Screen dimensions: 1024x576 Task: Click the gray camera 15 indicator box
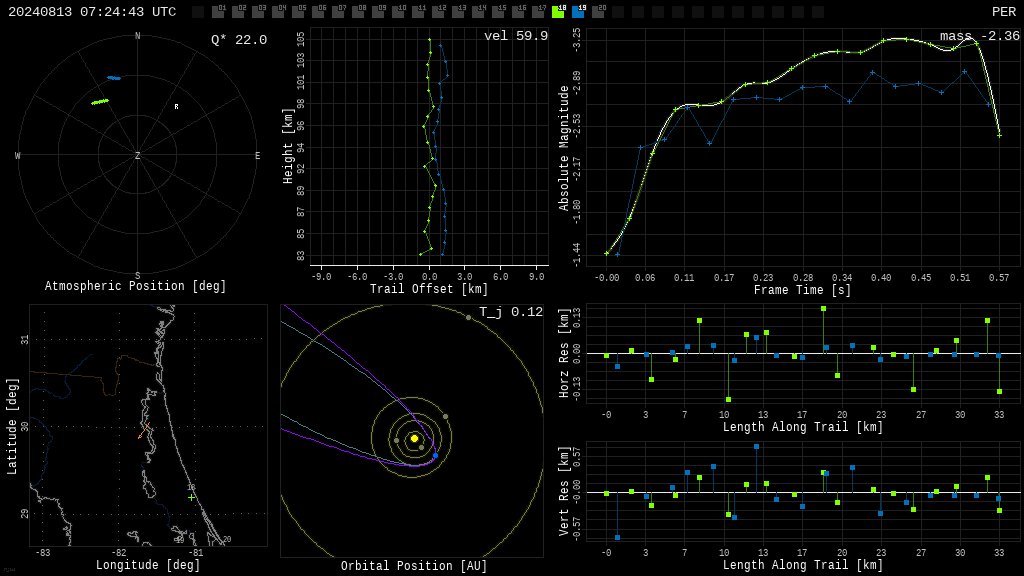click(498, 12)
